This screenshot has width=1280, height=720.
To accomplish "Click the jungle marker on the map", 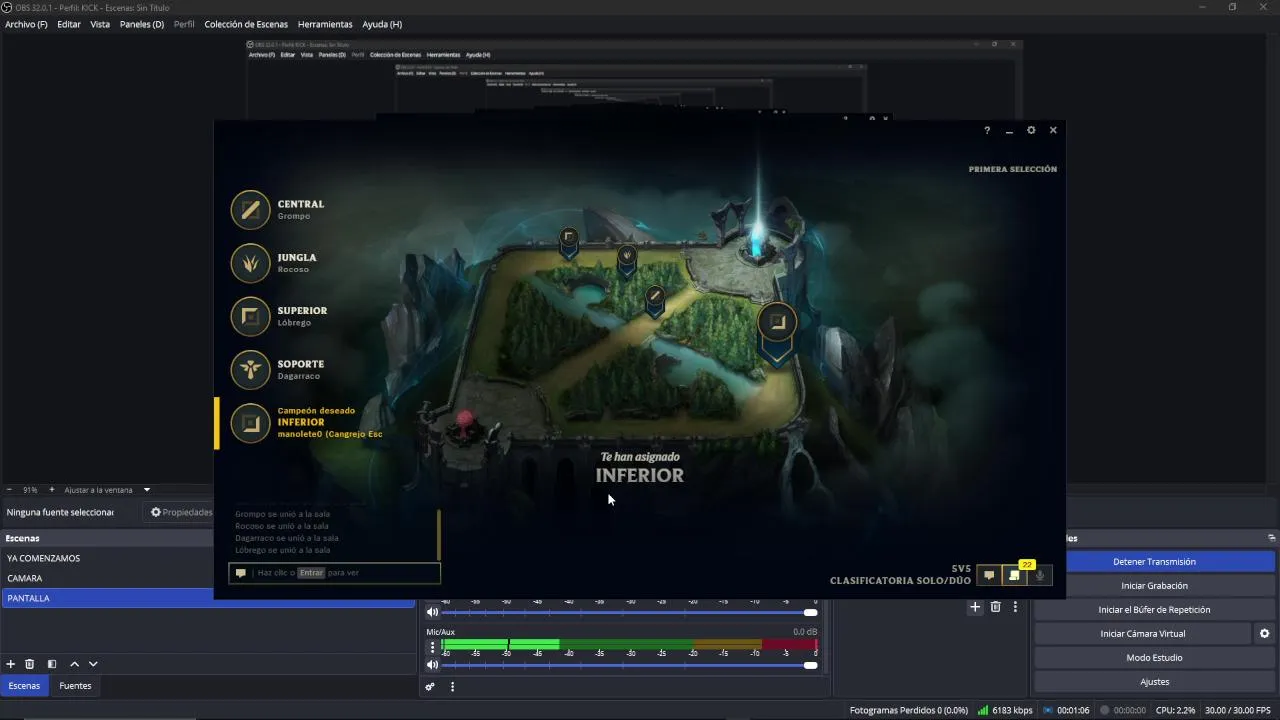I will click(x=627, y=259).
